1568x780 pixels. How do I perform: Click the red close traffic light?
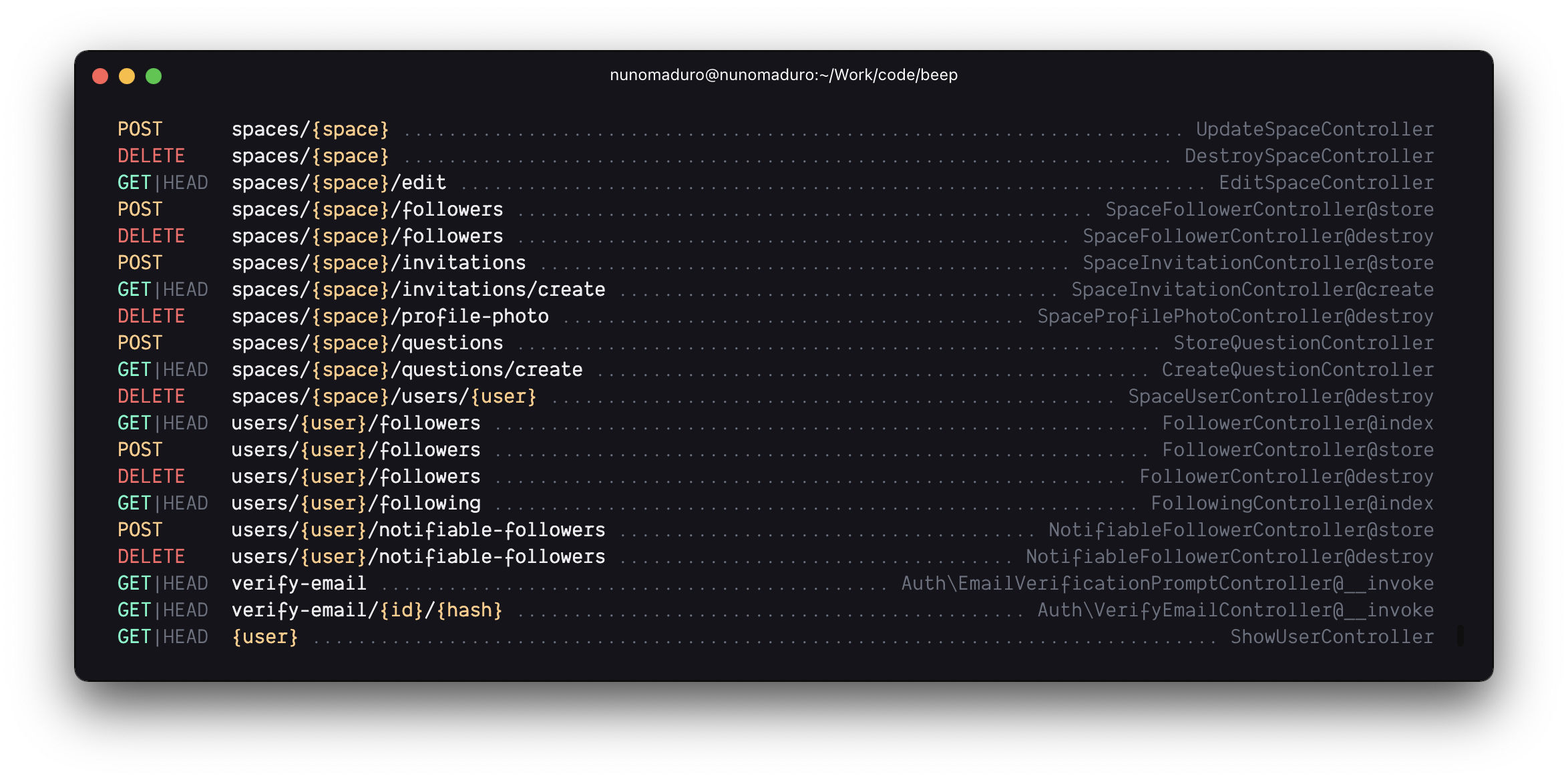click(x=100, y=76)
